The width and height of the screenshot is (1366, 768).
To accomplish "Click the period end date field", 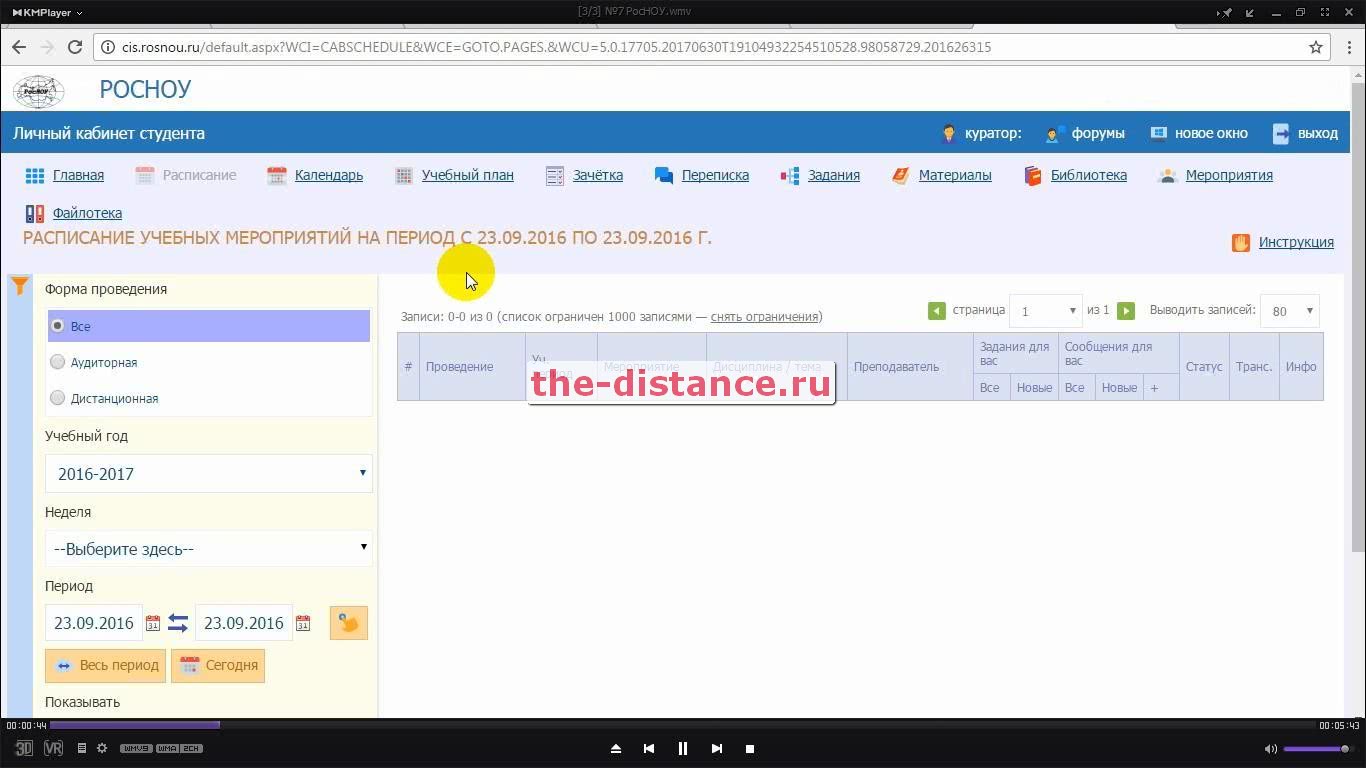I will 244,623.
